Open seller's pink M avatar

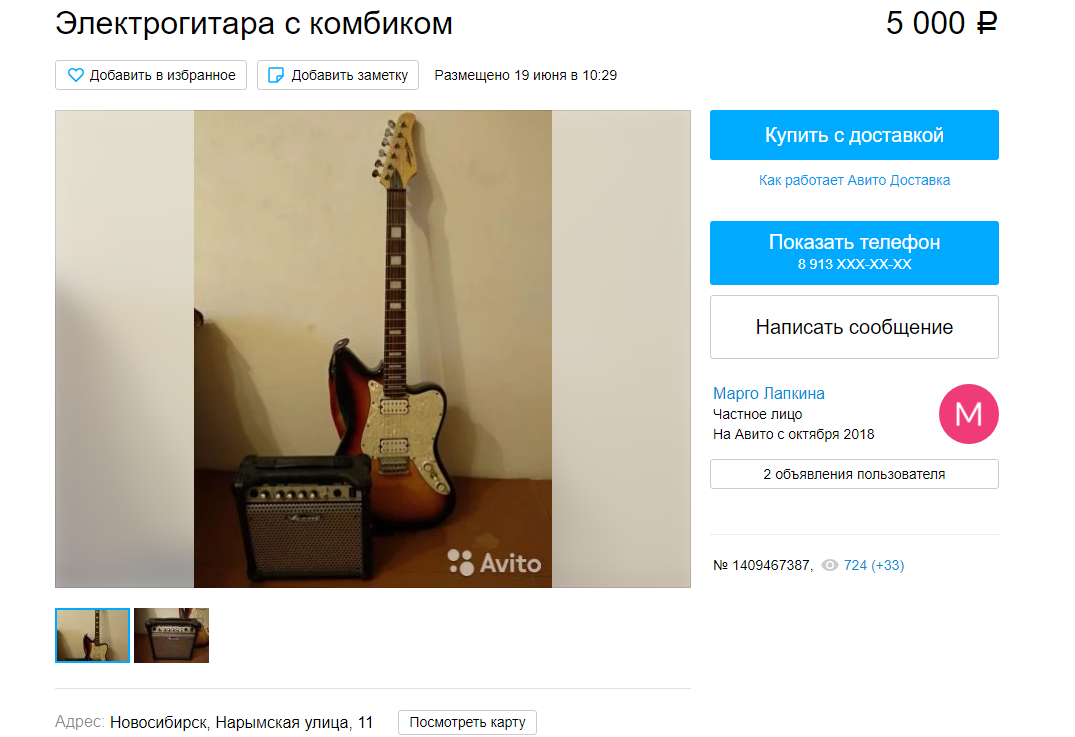click(968, 414)
